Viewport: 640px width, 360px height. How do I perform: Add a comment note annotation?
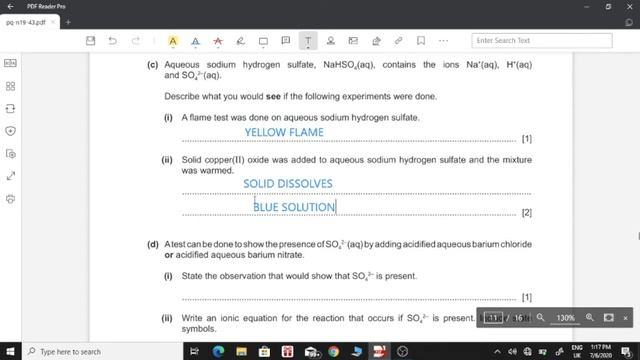point(286,41)
